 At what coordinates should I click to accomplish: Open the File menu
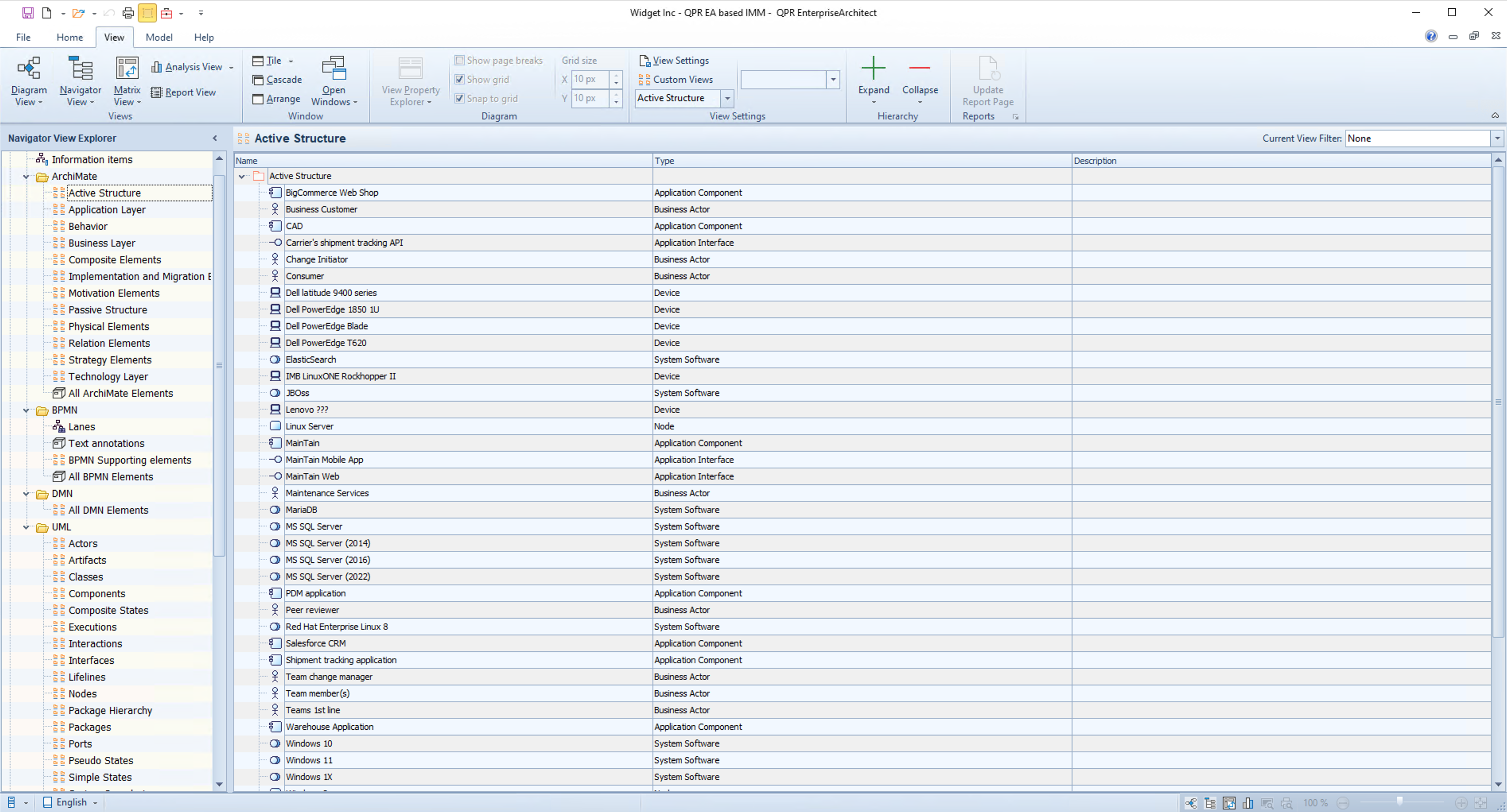23,37
